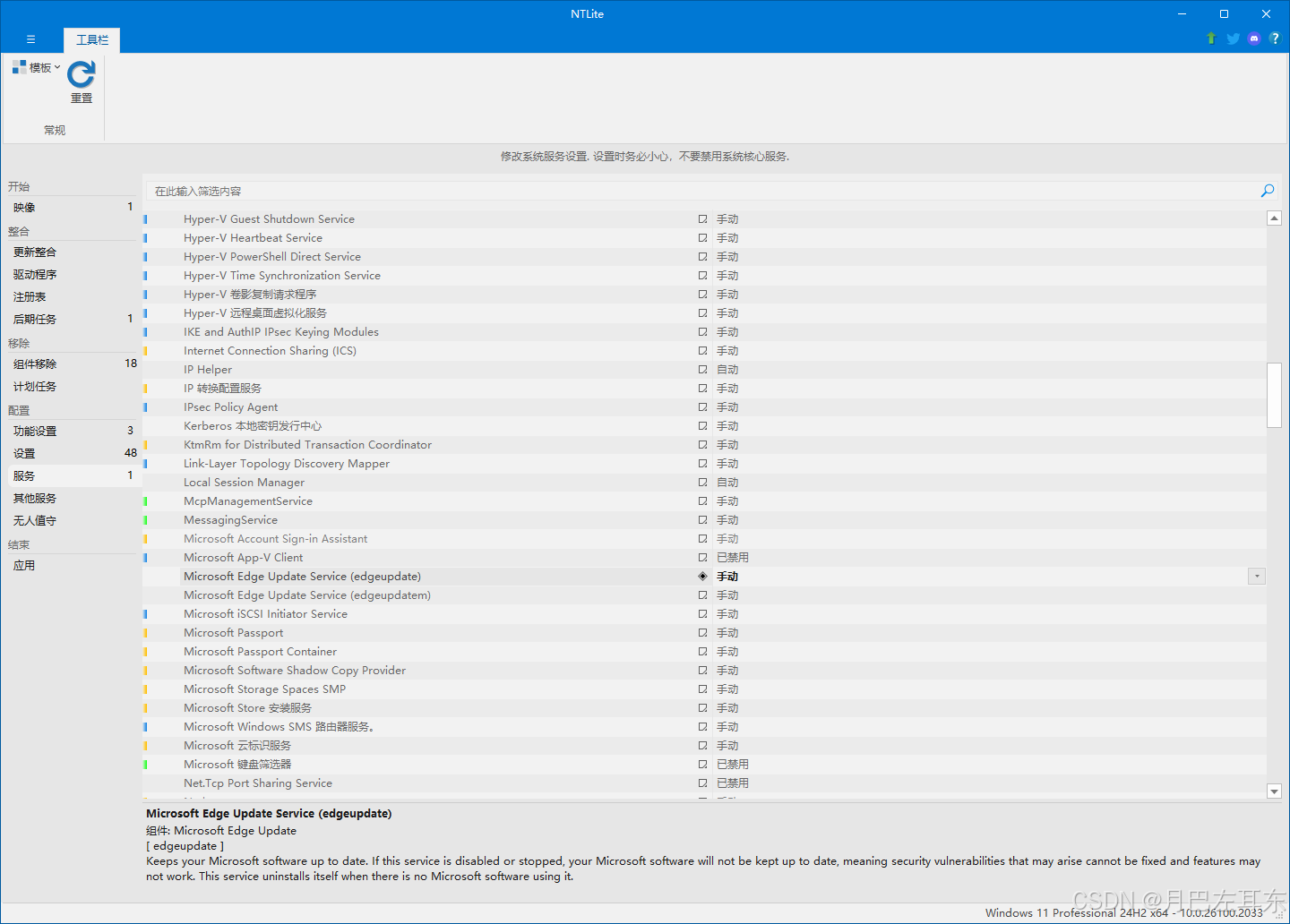1290x924 pixels.
Task: Toggle state icon for Net.Tcp Port Sharing Service
Action: [x=702, y=783]
